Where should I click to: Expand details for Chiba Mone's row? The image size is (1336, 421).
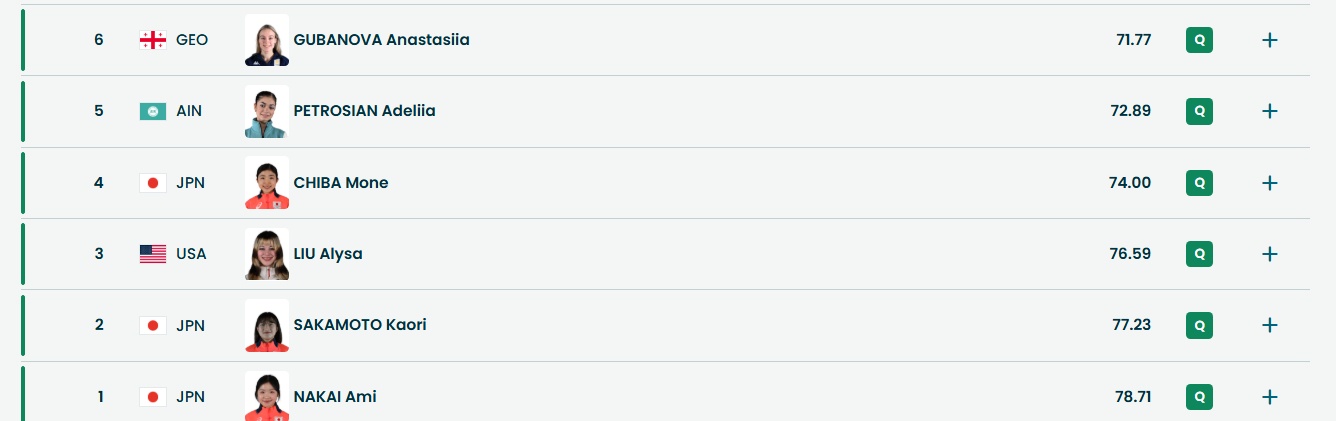1269,183
